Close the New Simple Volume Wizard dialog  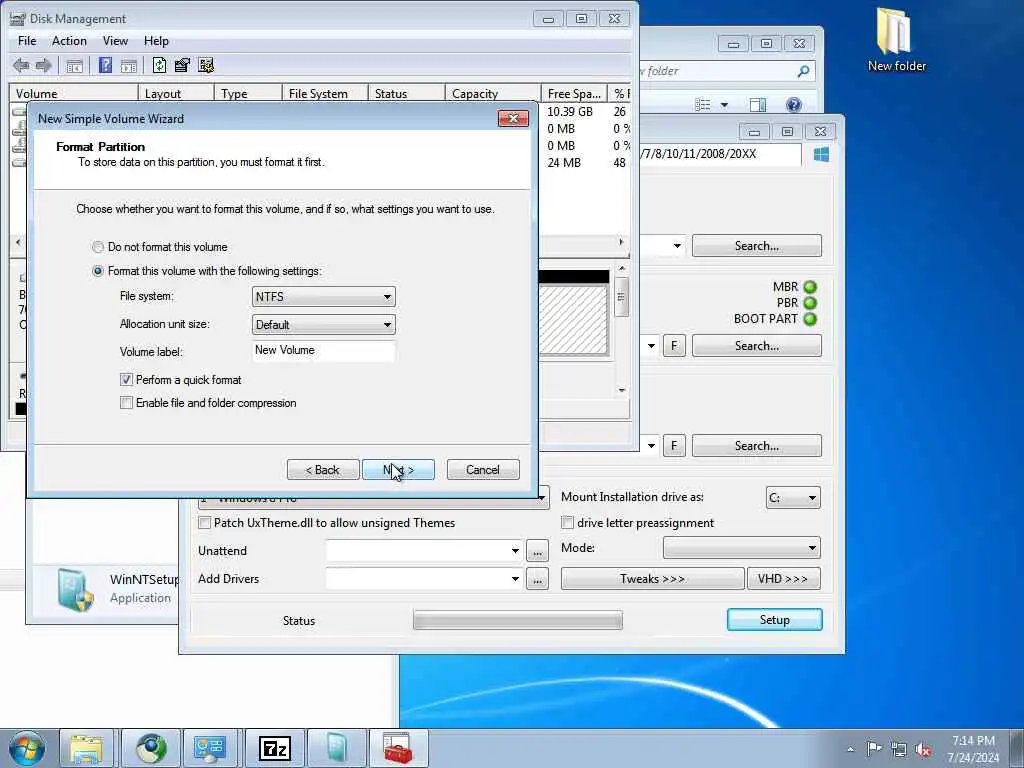coord(513,118)
